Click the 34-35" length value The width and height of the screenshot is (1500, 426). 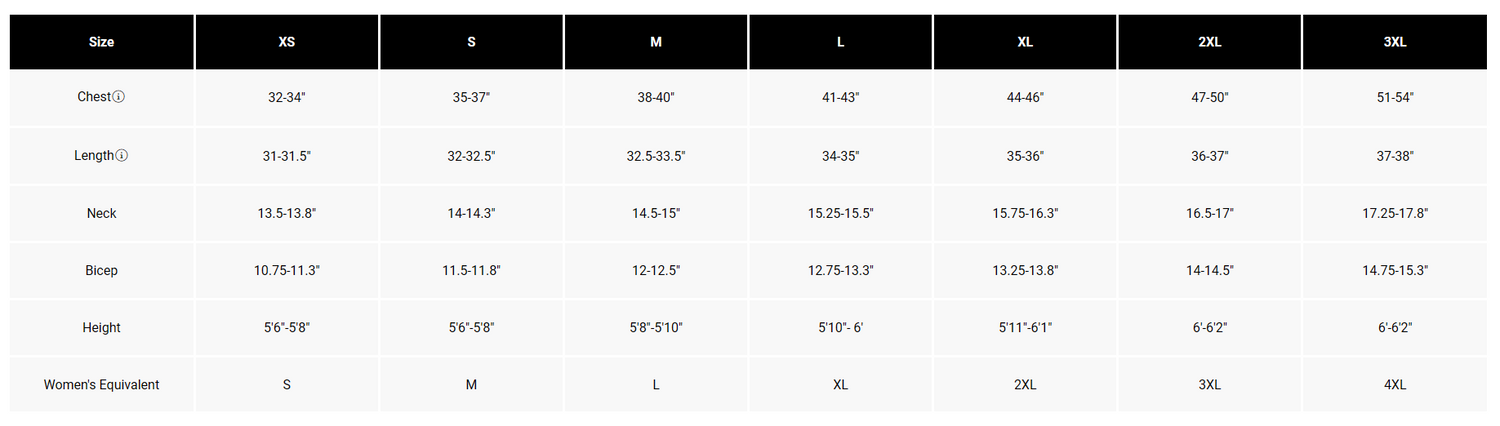click(x=840, y=156)
